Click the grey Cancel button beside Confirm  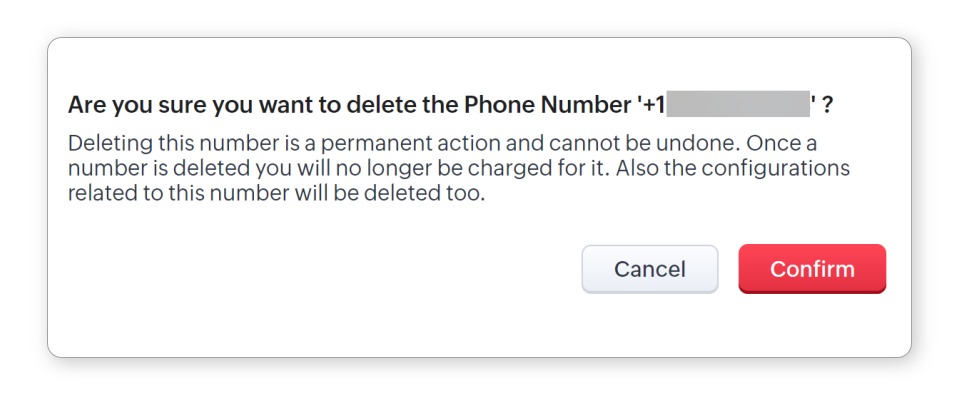[650, 269]
